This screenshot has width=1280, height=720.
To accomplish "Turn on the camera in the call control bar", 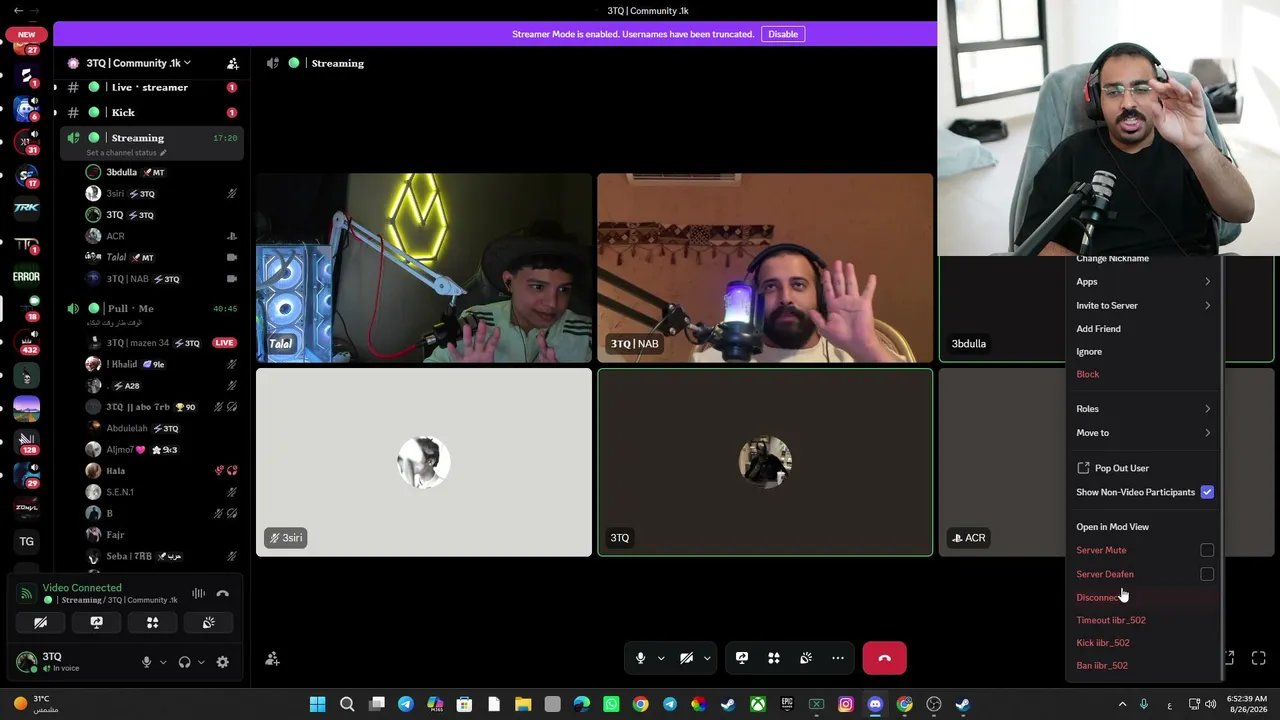I will [686, 658].
